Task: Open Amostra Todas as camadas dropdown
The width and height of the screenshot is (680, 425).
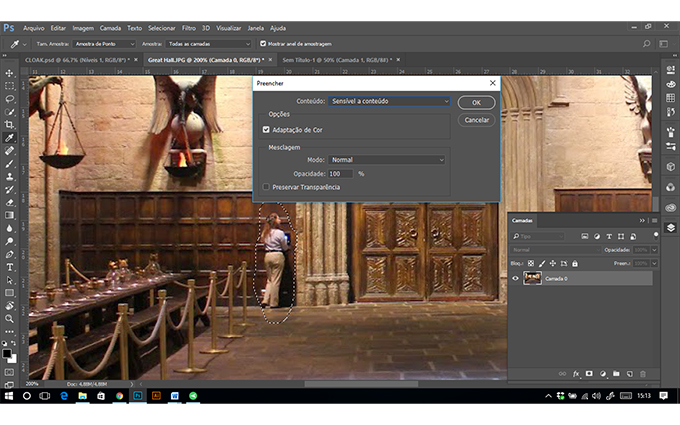Action: 209,44
